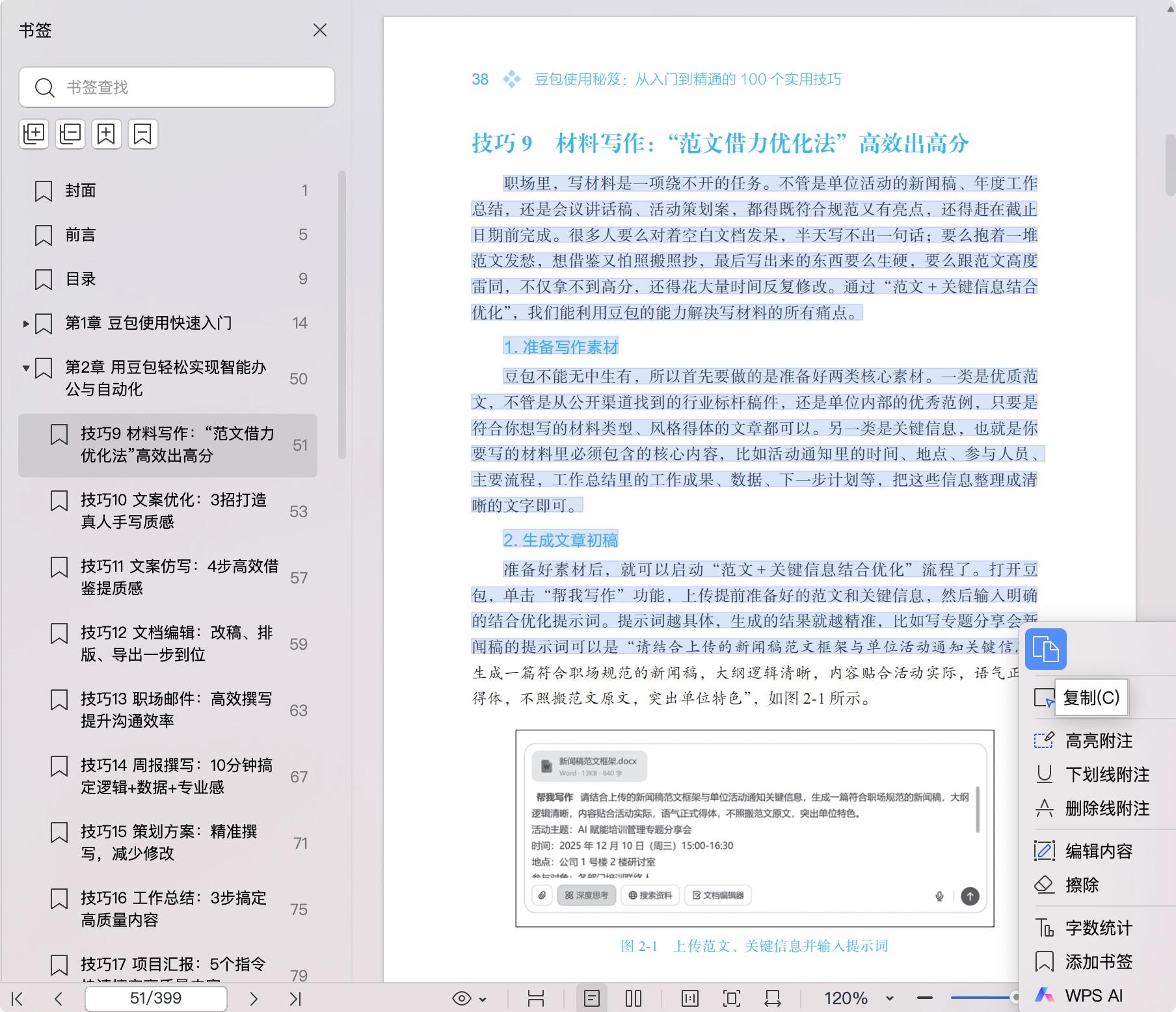Click 复制(C) in context menu
The image size is (1176, 1012).
[1091, 698]
